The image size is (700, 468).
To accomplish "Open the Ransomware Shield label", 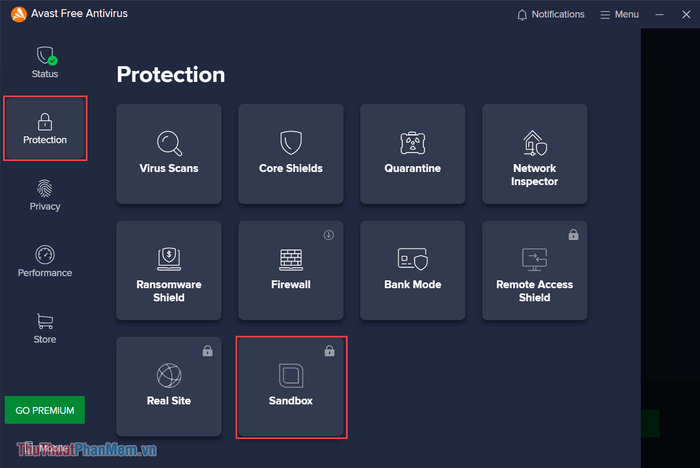I will click(169, 291).
